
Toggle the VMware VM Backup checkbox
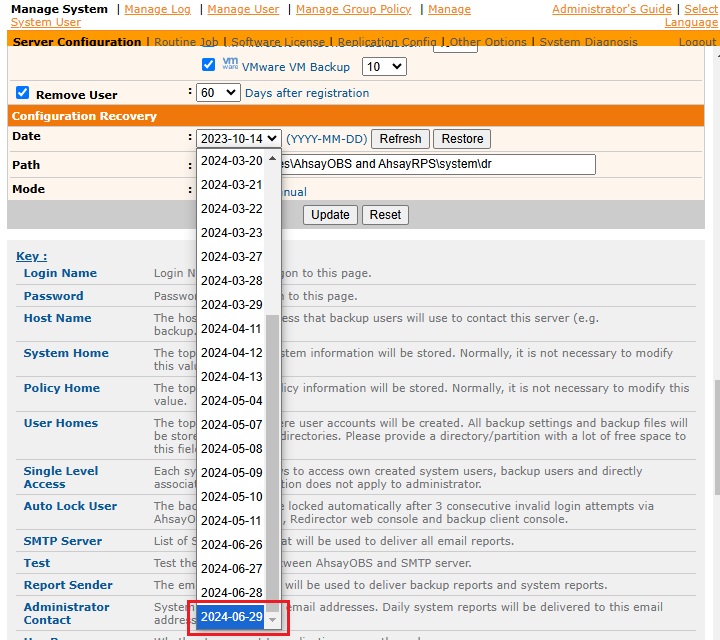point(209,66)
